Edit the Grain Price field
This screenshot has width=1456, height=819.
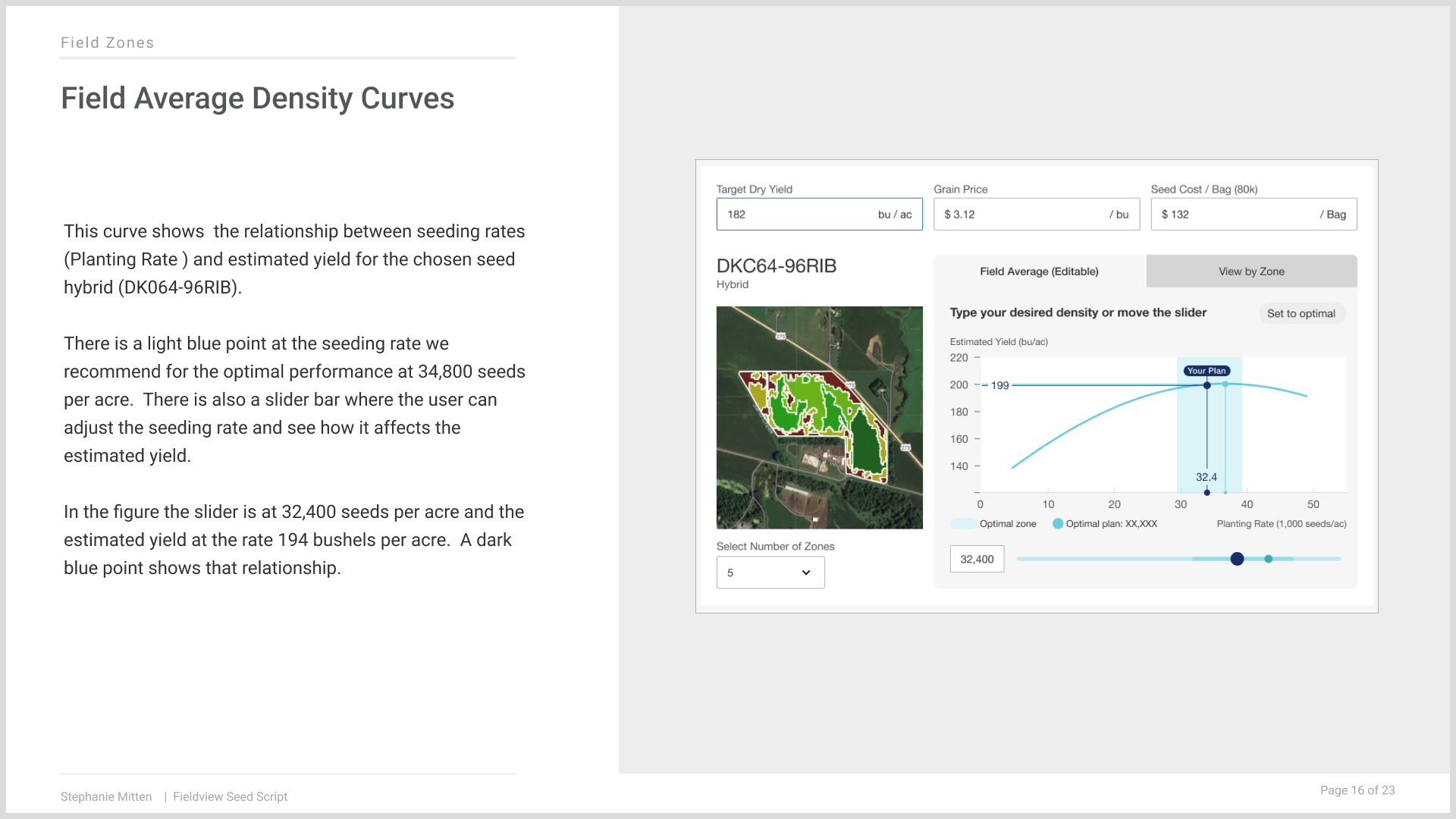[1037, 215]
